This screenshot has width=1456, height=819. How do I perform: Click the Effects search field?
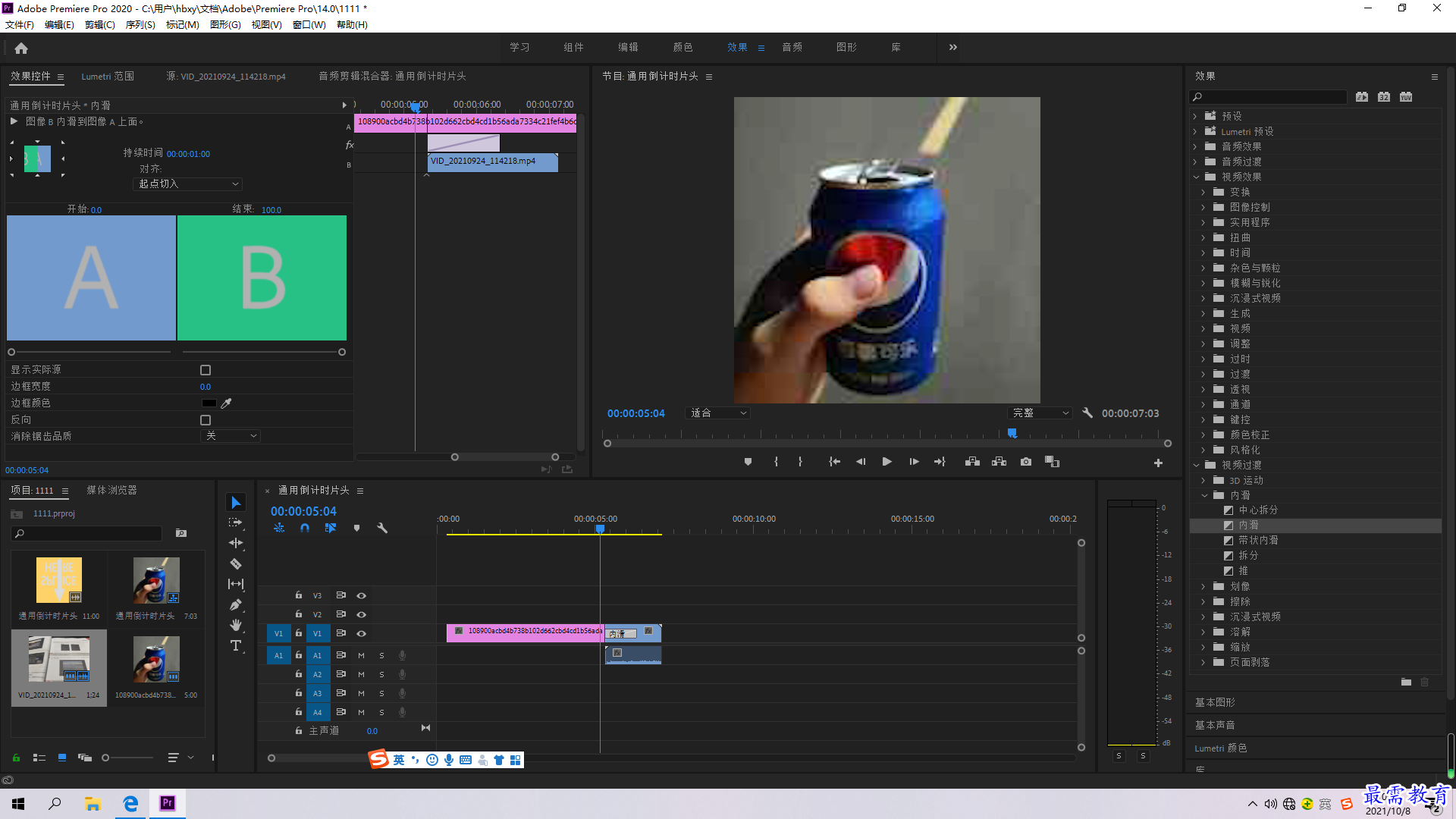[1269, 97]
